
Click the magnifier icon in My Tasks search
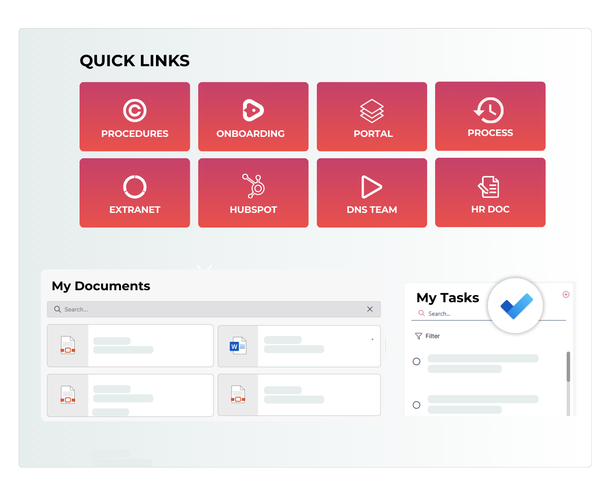pyautogui.click(x=421, y=313)
